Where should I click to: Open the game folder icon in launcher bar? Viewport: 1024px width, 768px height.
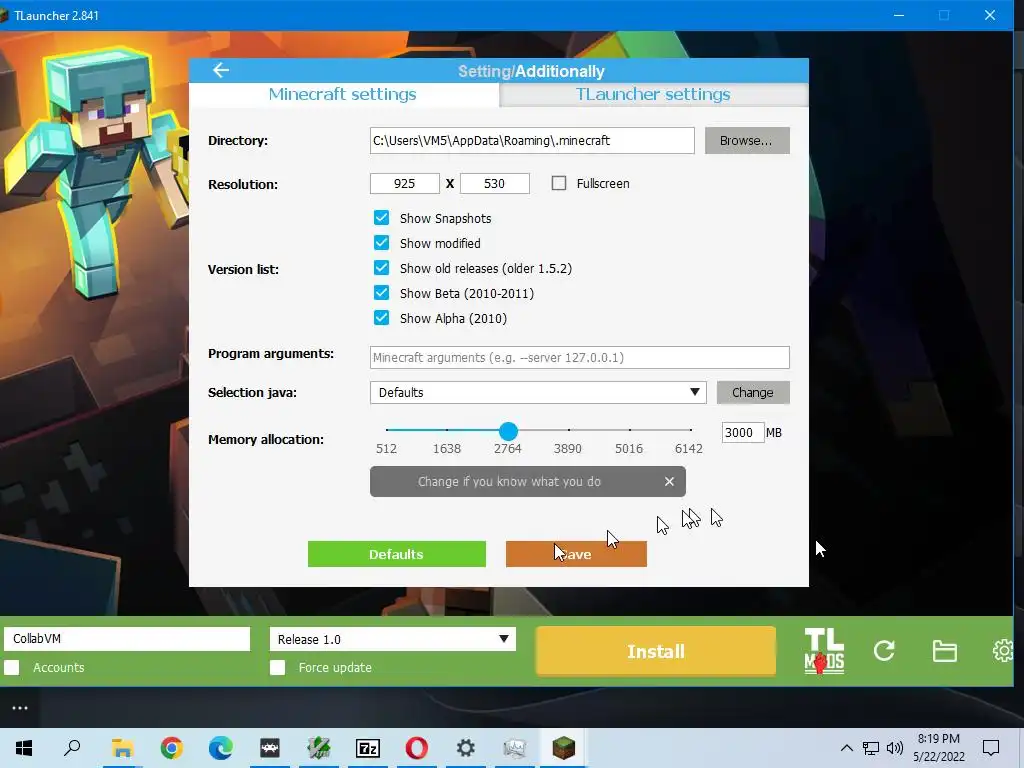944,650
